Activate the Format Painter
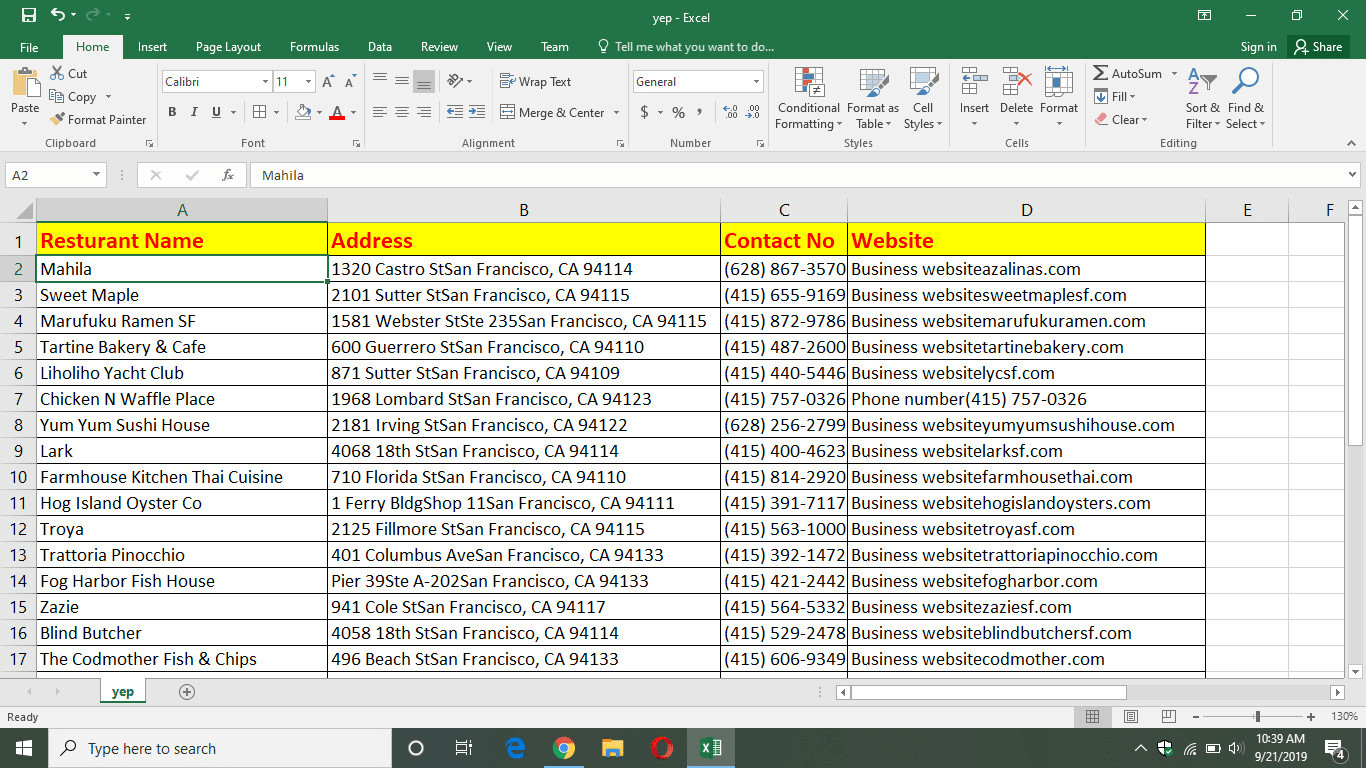The width and height of the screenshot is (1366, 768). 98,119
